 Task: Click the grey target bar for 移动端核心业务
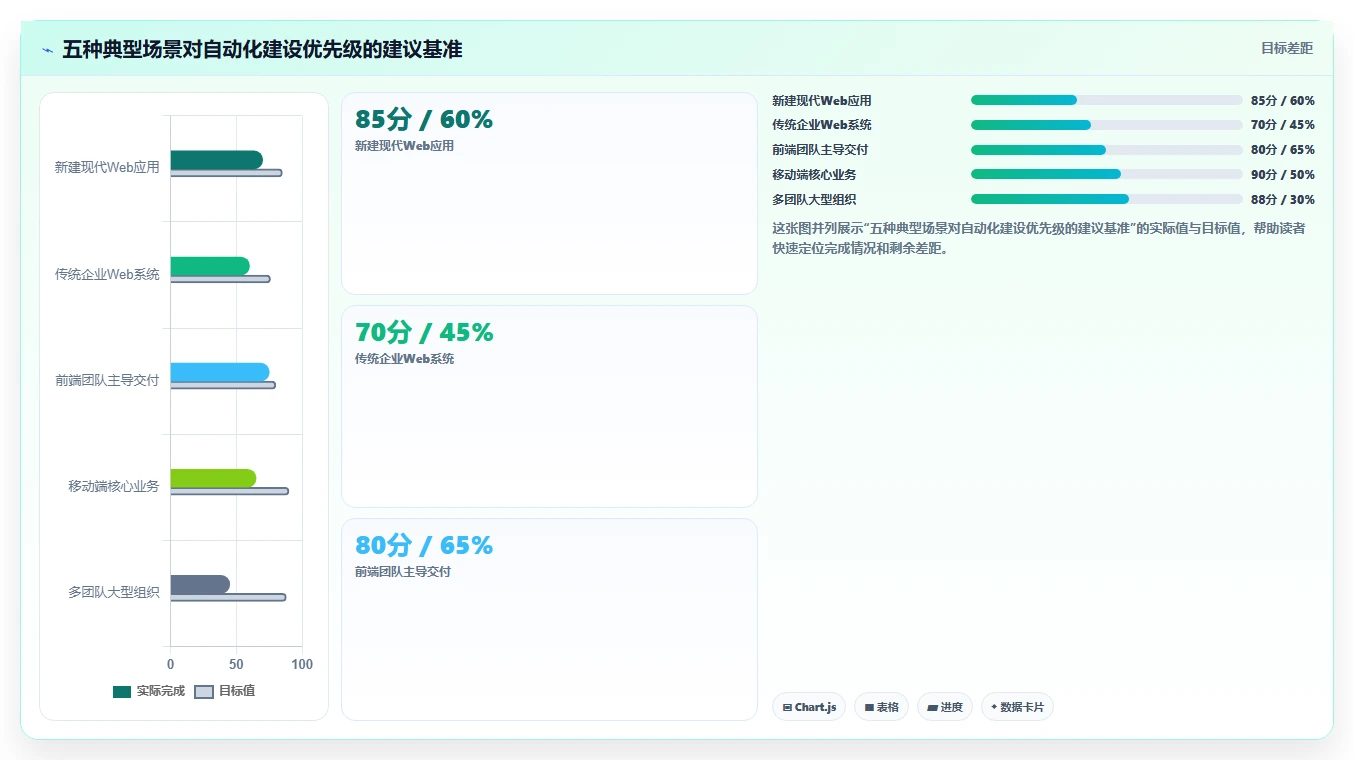[x=229, y=491]
